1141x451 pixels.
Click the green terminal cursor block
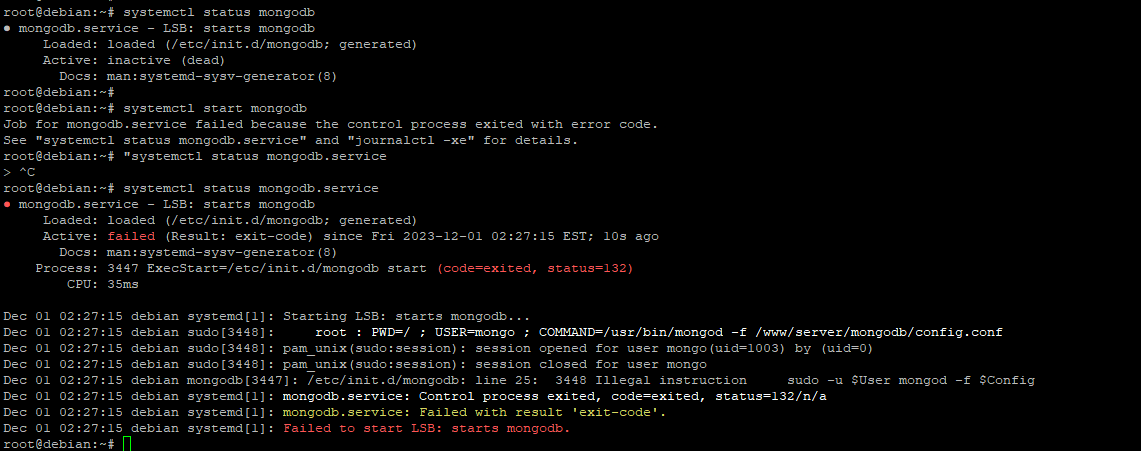pyautogui.click(x=127, y=443)
